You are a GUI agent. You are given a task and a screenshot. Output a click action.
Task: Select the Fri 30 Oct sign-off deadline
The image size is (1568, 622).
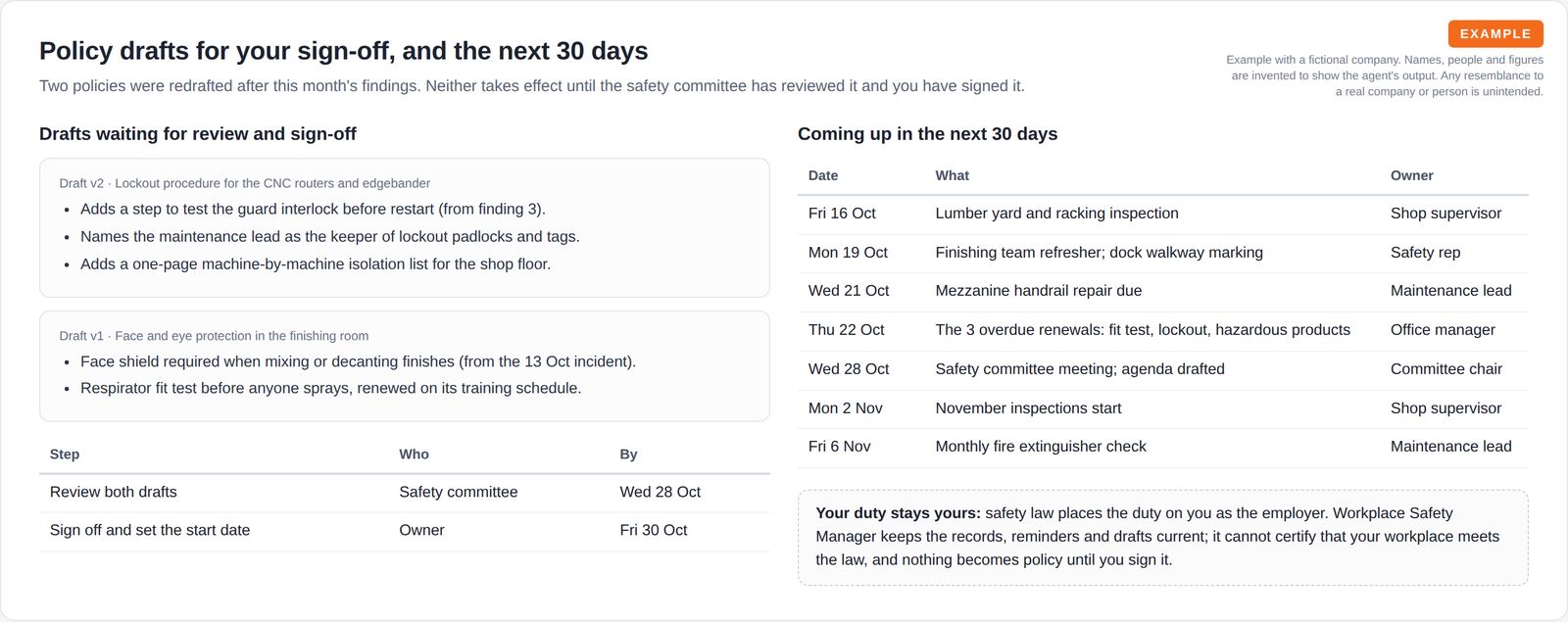654,530
